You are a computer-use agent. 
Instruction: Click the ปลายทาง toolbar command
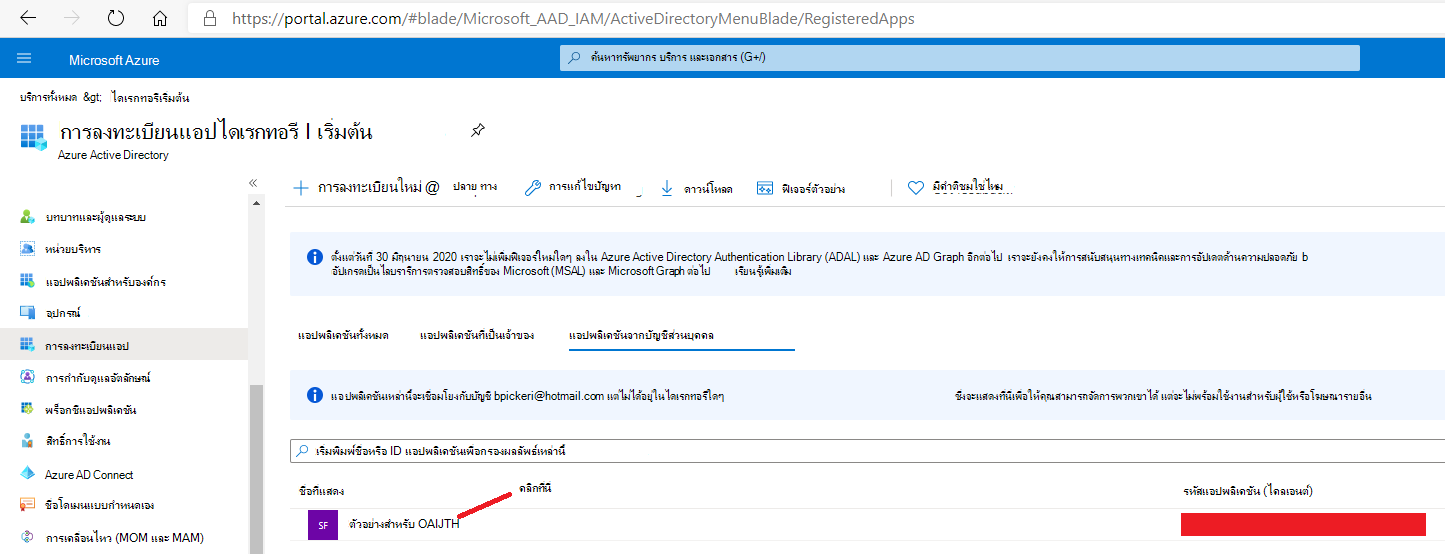(475, 187)
